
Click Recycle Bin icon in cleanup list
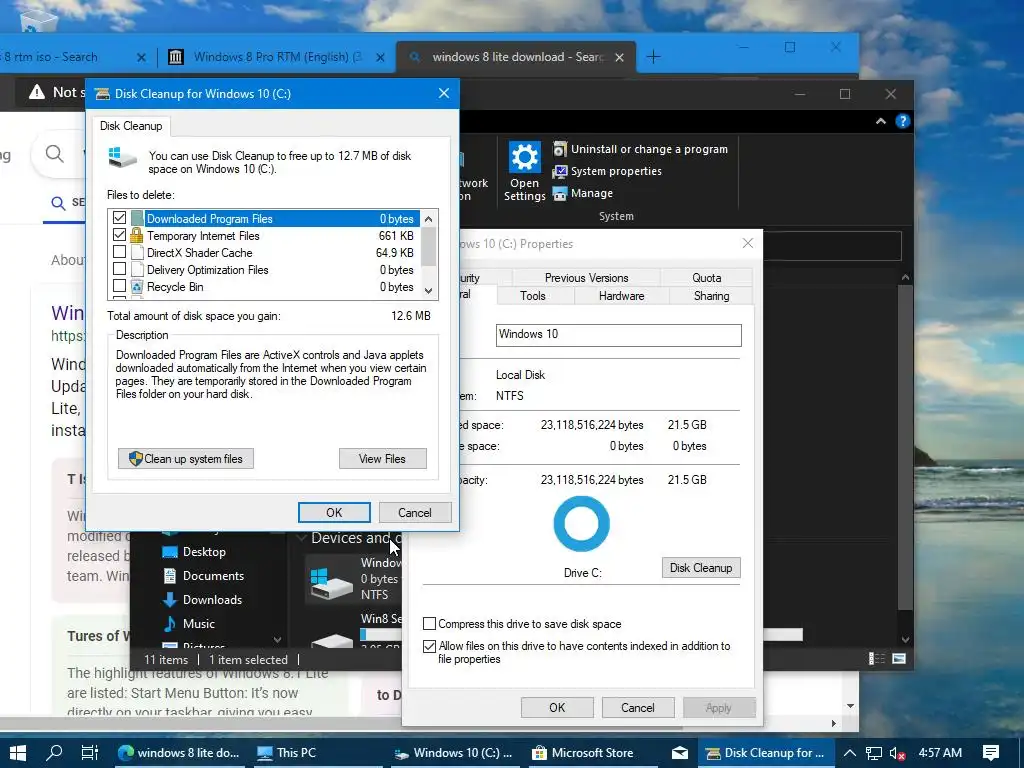pos(136,286)
